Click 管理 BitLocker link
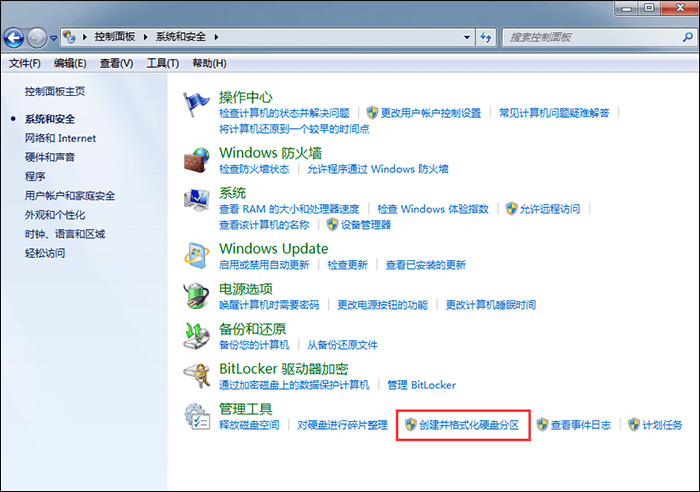Image resolution: width=700 pixels, height=492 pixels. [421, 385]
